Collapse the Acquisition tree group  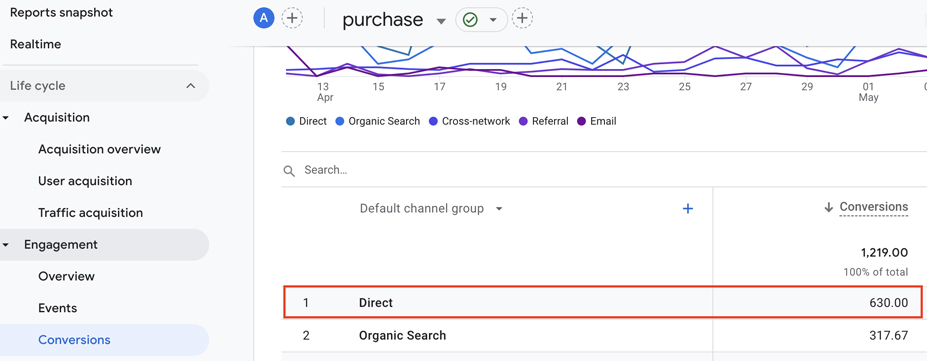pyautogui.click(x=6, y=118)
